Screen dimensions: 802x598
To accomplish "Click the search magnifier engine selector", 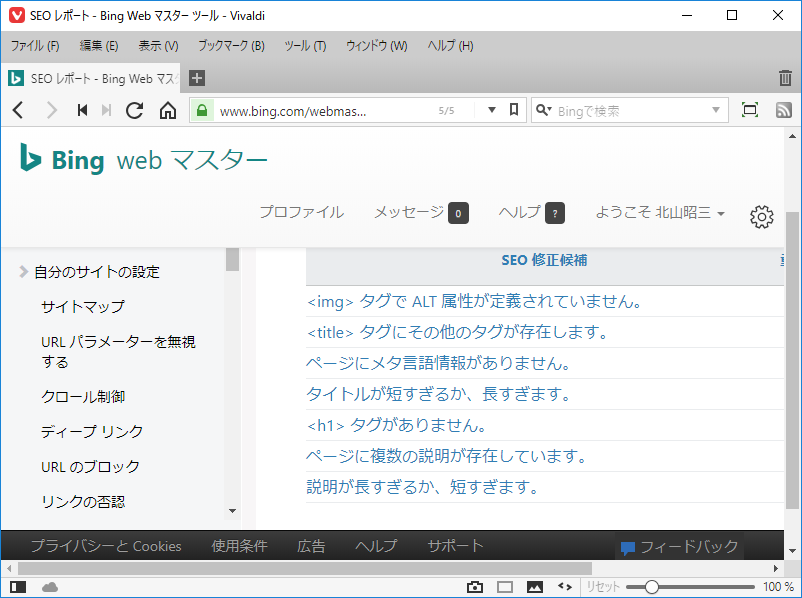I will [x=544, y=110].
